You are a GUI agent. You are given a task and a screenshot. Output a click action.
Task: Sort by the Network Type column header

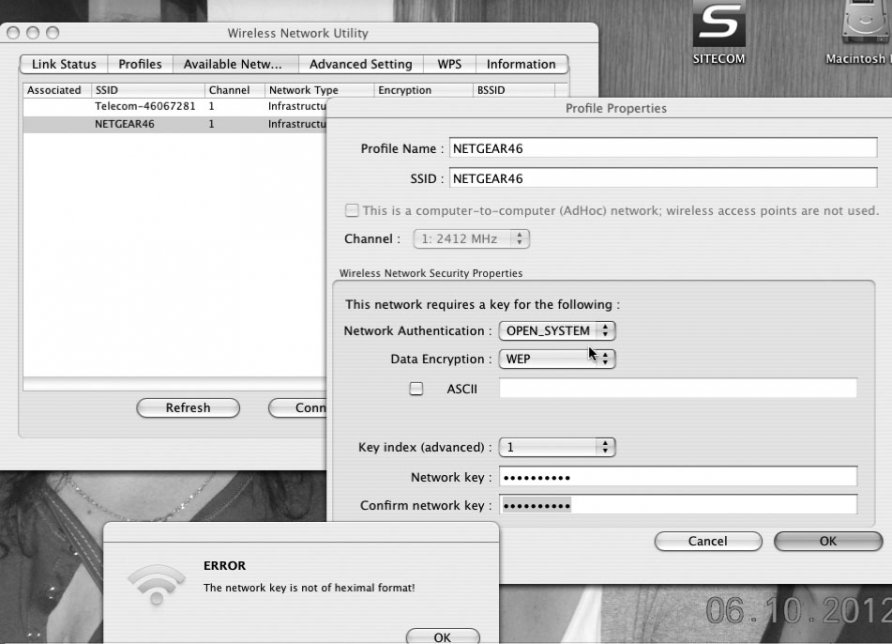pos(319,90)
